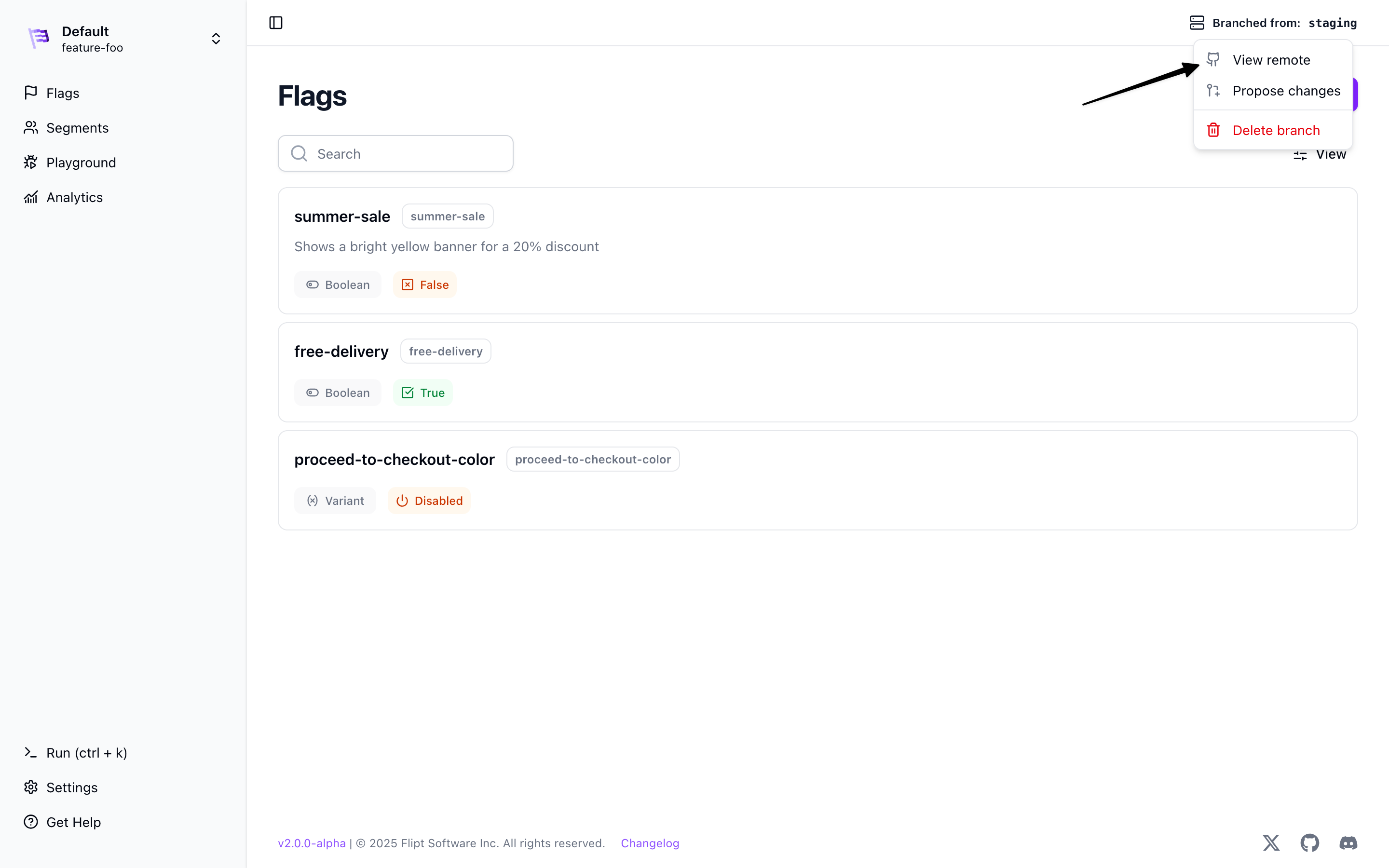
Task: Open the Branched from staging menu
Action: tap(1273, 23)
